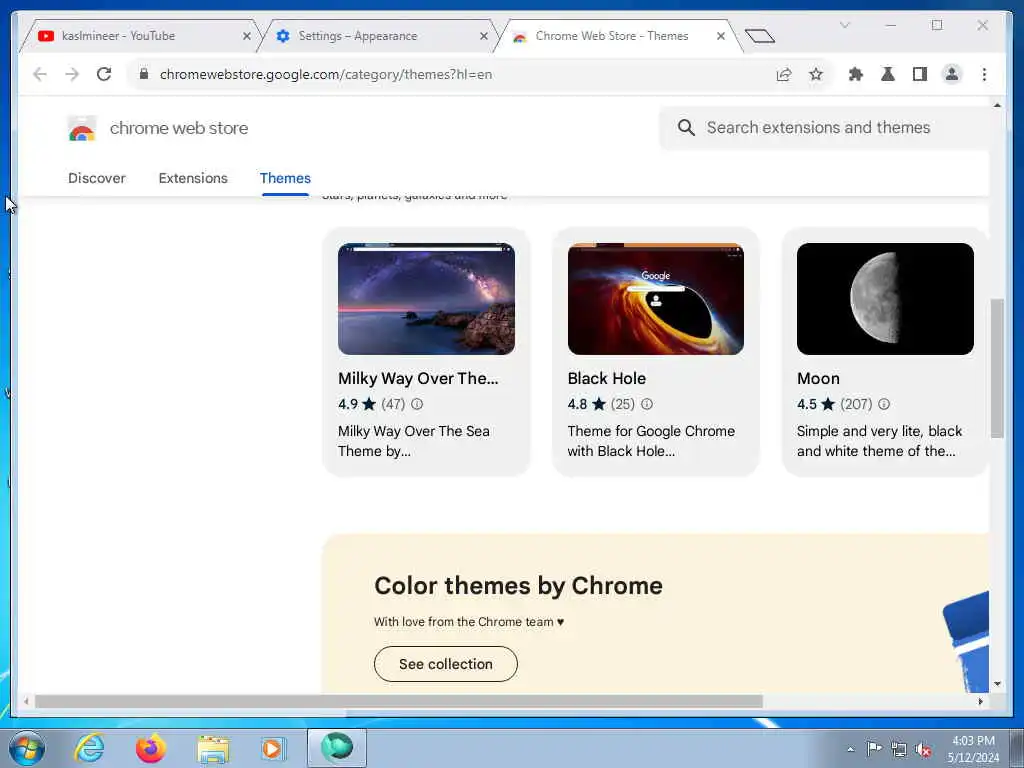Expand the tab search dropdown

pyautogui.click(x=844, y=25)
